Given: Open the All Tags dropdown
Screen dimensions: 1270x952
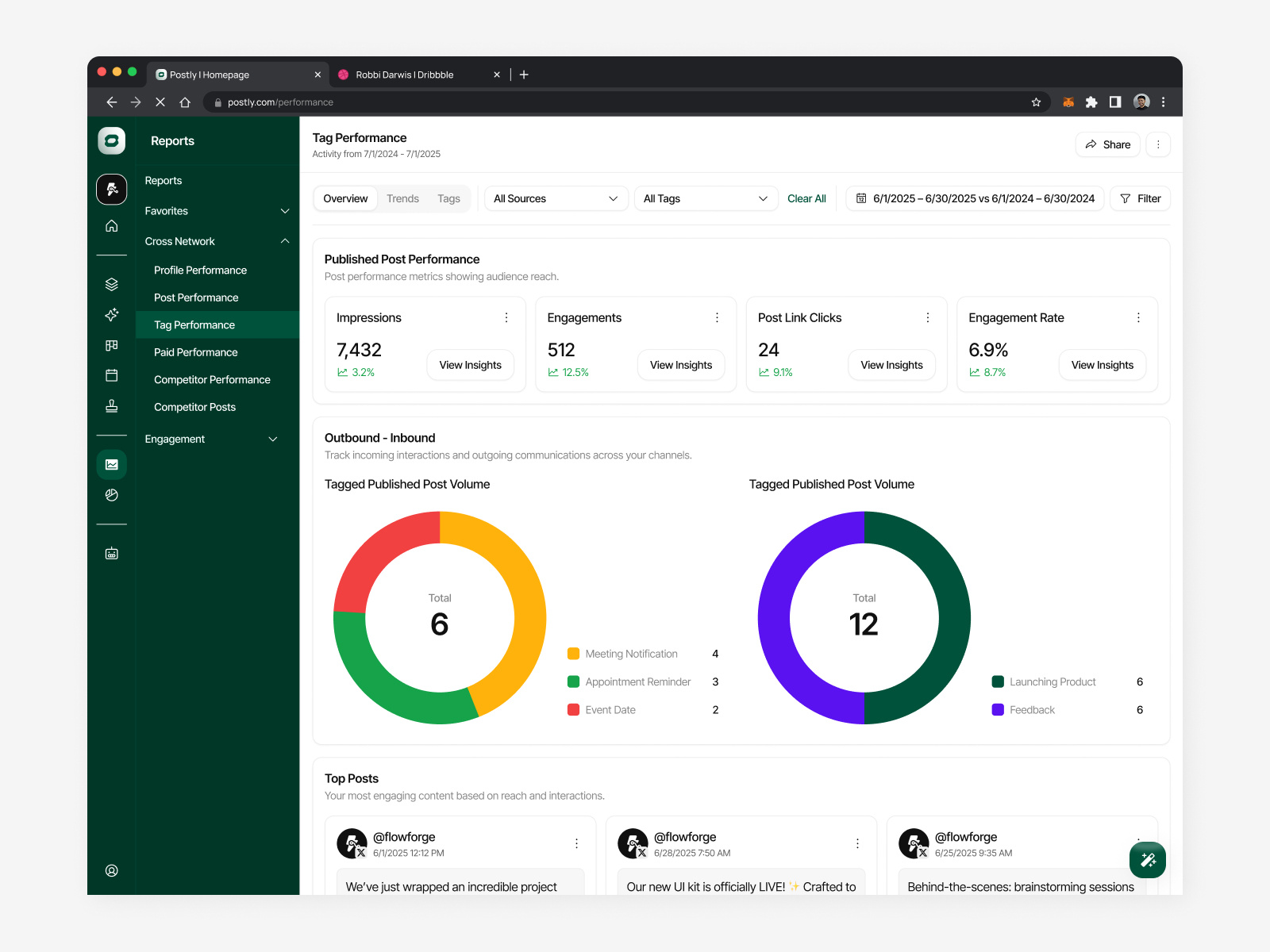Looking at the screenshot, I should 705,198.
